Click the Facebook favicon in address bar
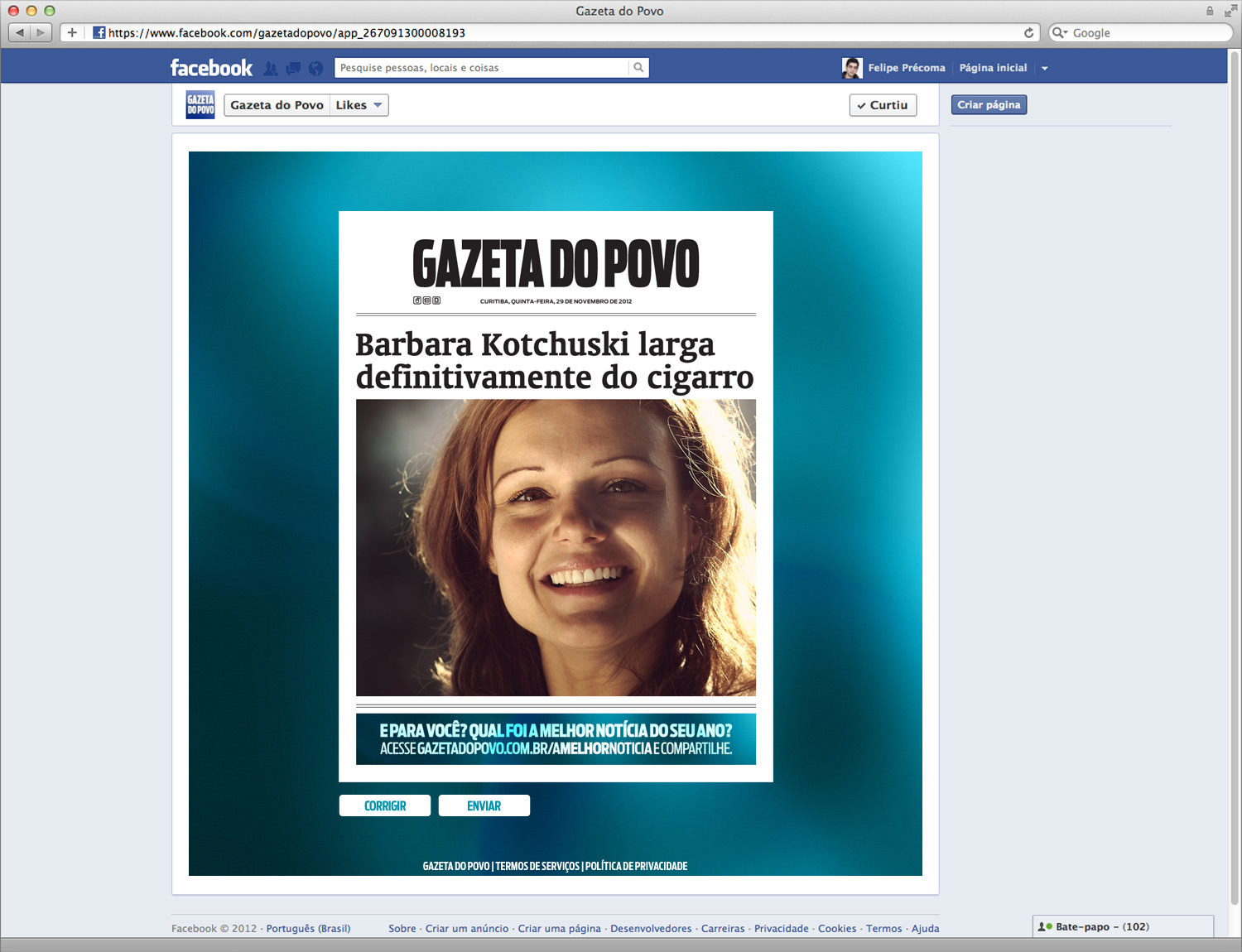1242x952 pixels. (99, 33)
